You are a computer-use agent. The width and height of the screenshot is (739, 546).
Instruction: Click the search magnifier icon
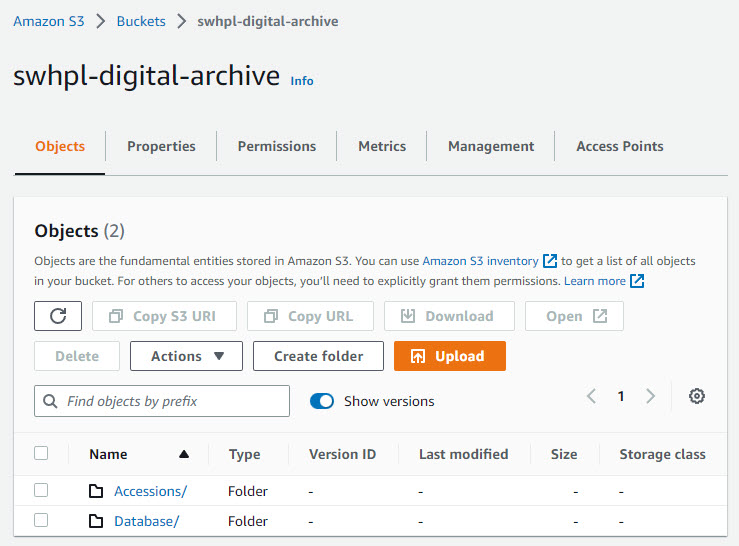[x=50, y=401]
